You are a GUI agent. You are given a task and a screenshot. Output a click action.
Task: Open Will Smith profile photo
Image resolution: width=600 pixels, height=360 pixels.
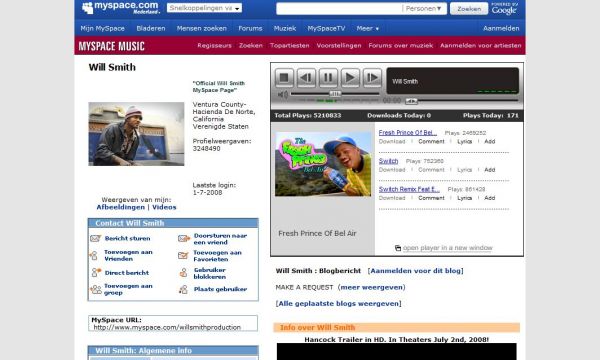point(136,134)
